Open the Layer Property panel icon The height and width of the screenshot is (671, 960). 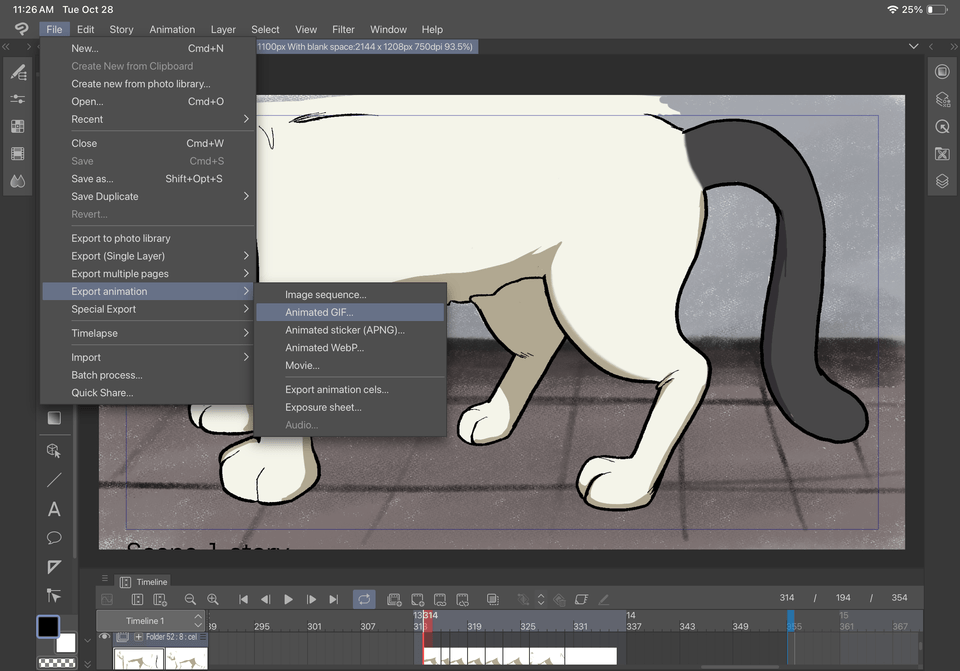click(x=942, y=99)
